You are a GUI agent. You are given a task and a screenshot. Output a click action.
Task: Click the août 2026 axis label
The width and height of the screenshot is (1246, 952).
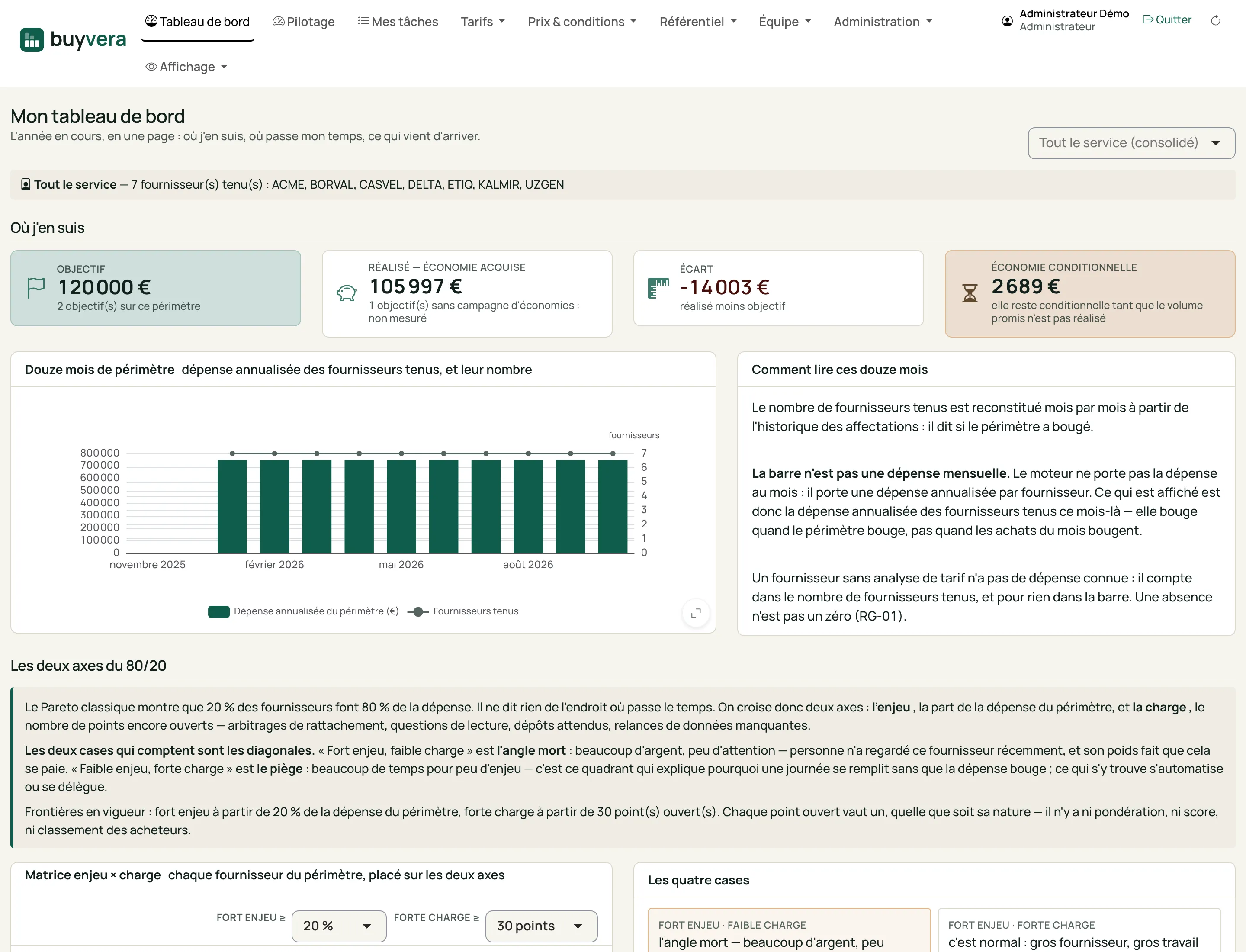(x=528, y=564)
